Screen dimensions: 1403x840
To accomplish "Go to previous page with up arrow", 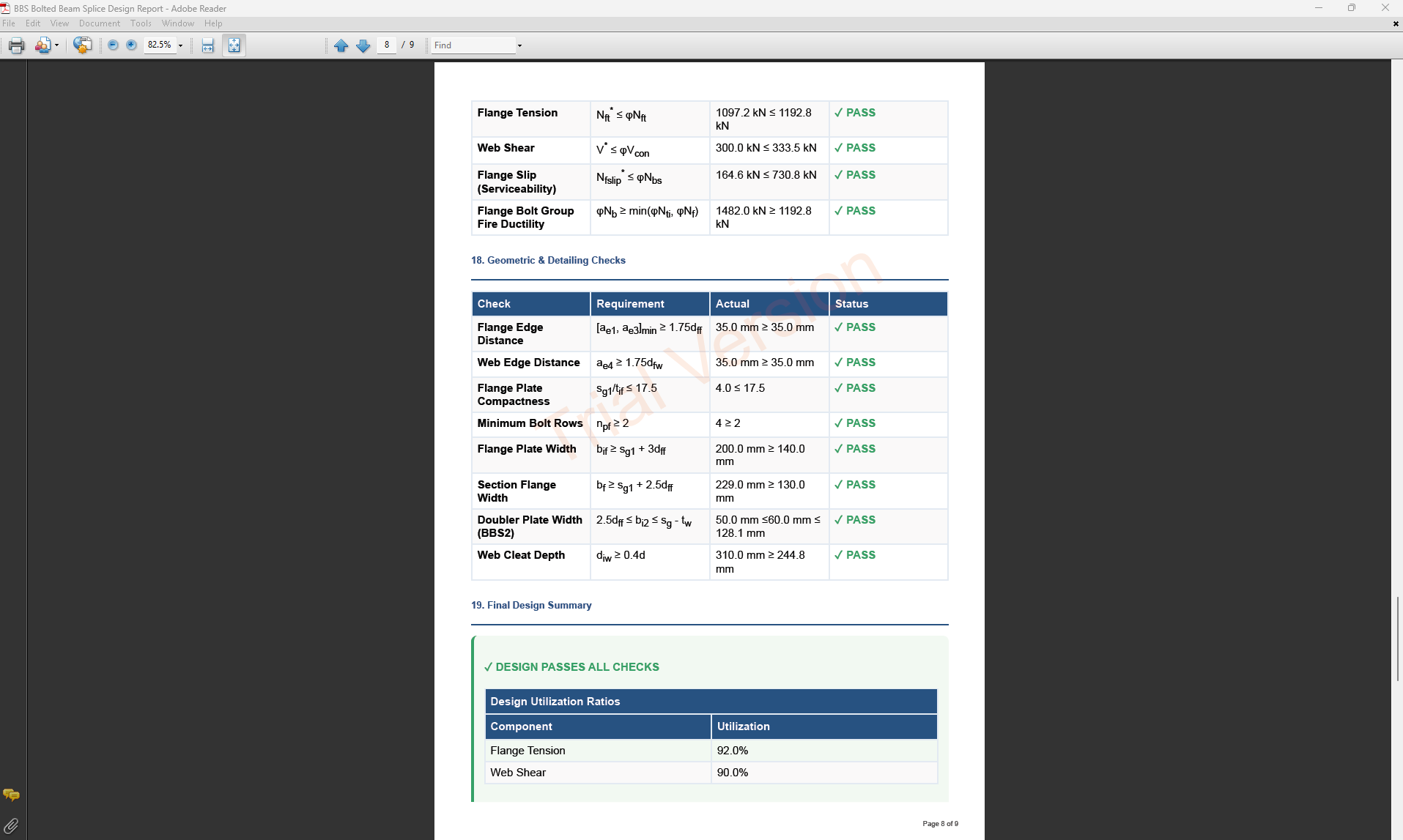I will [341, 45].
